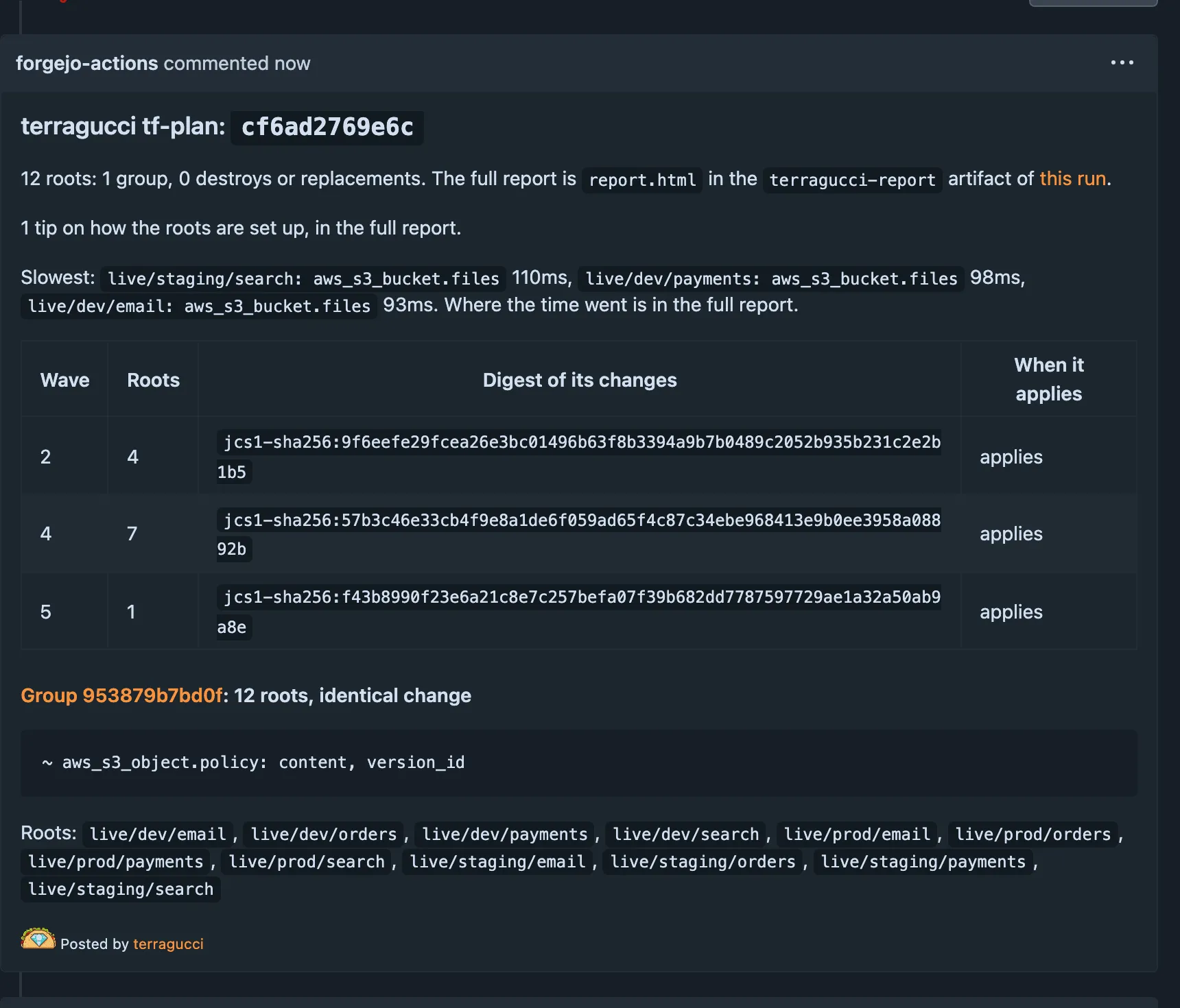This screenshot has height=1008, width=1180.
Task: Click the live/dev/orders root tag
Action: click(324, 835)
